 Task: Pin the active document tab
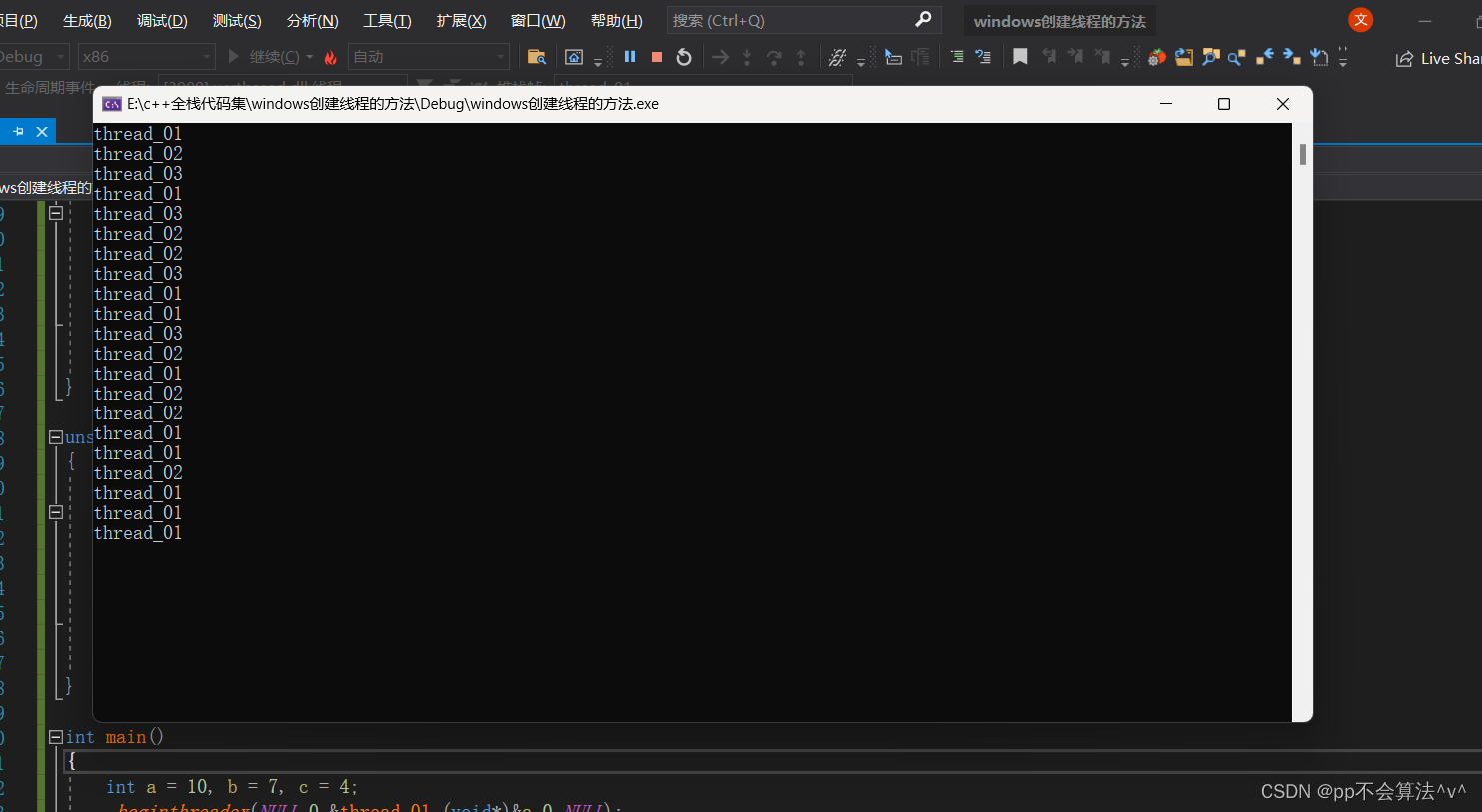click(x=18, y=131)
